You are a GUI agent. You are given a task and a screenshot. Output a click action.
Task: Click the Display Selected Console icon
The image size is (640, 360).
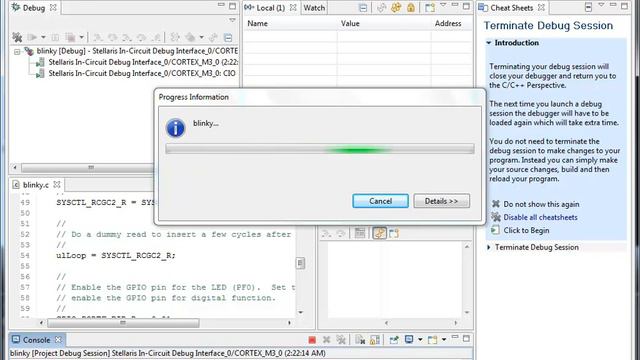pyautogui.click(x=409, y=340)
